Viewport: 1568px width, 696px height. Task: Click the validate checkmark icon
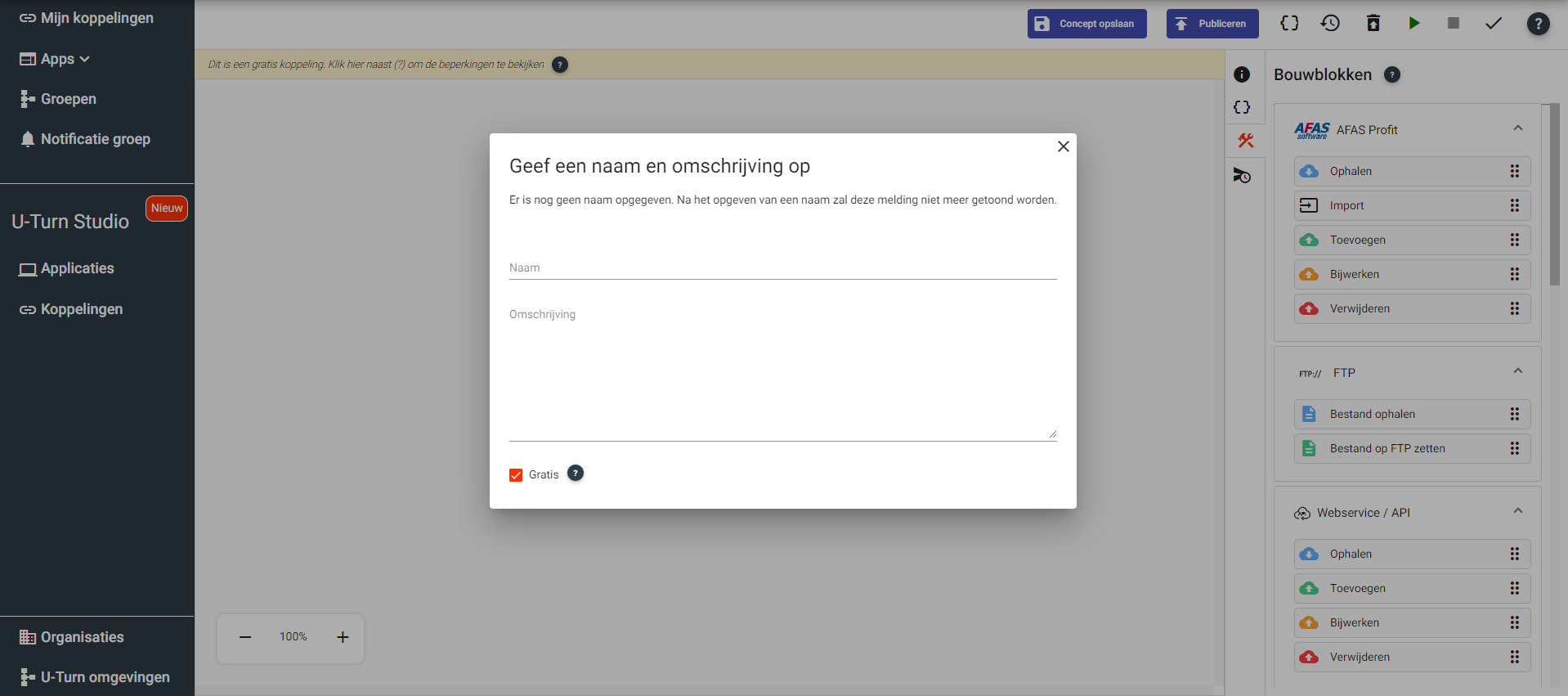[x=1494, y=24]
